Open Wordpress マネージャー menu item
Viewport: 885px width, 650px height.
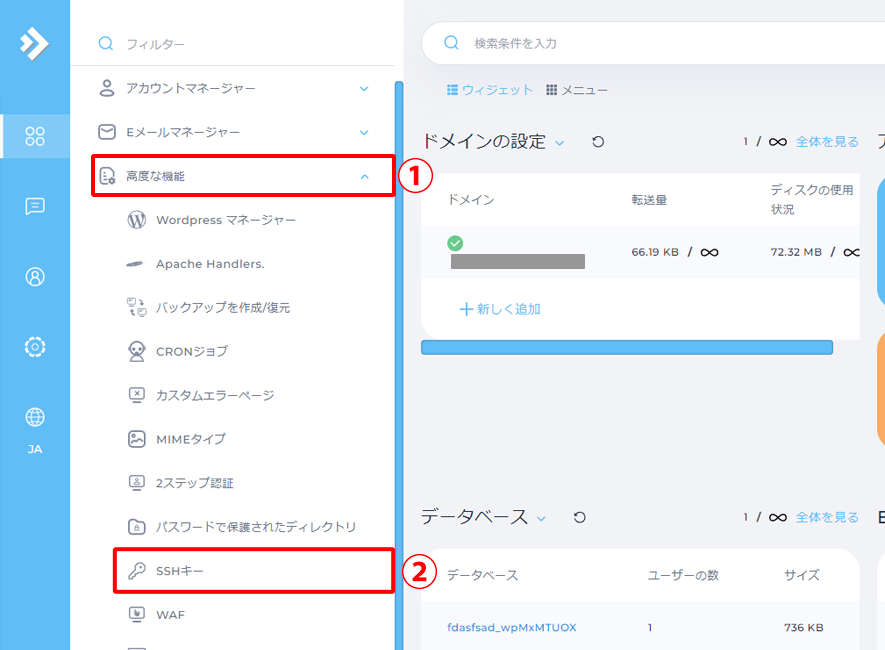[x=225, y=220]
